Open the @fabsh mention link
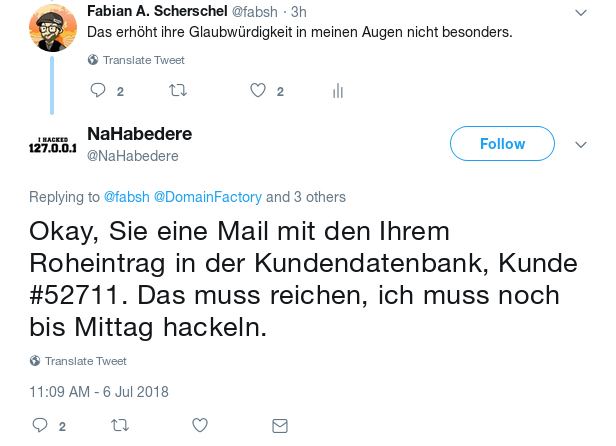This screenshot has width=616, height=446. (126, 197)
